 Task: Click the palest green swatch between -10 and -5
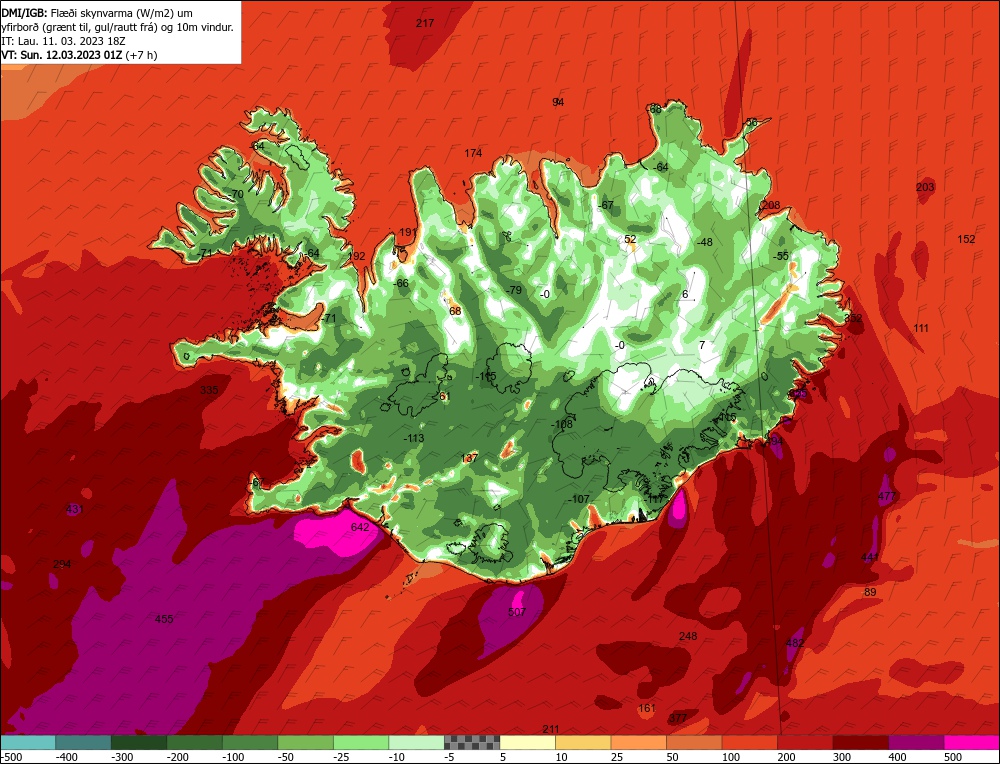click(416, 742)
